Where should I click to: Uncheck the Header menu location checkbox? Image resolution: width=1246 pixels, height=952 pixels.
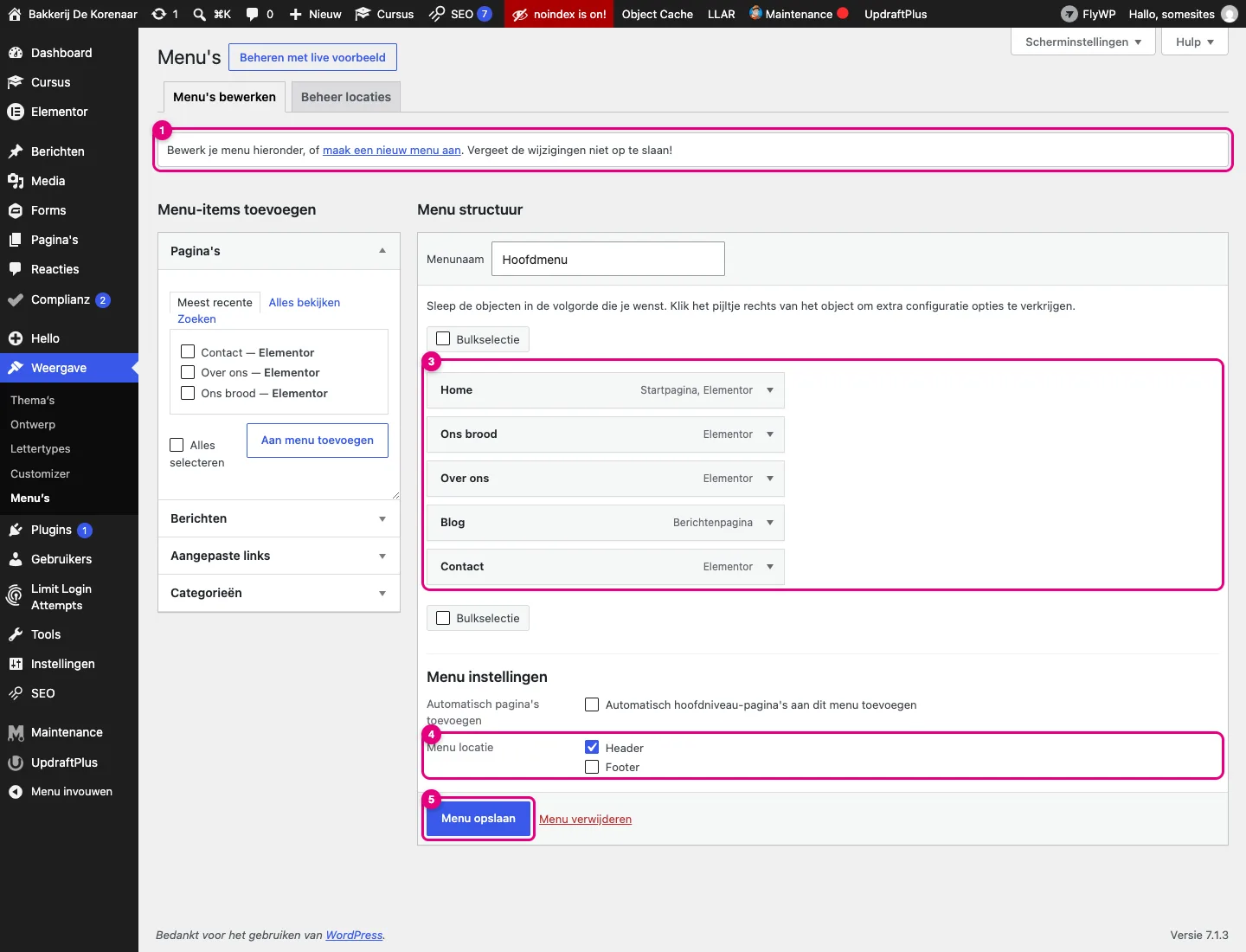[x=592, y=747]
